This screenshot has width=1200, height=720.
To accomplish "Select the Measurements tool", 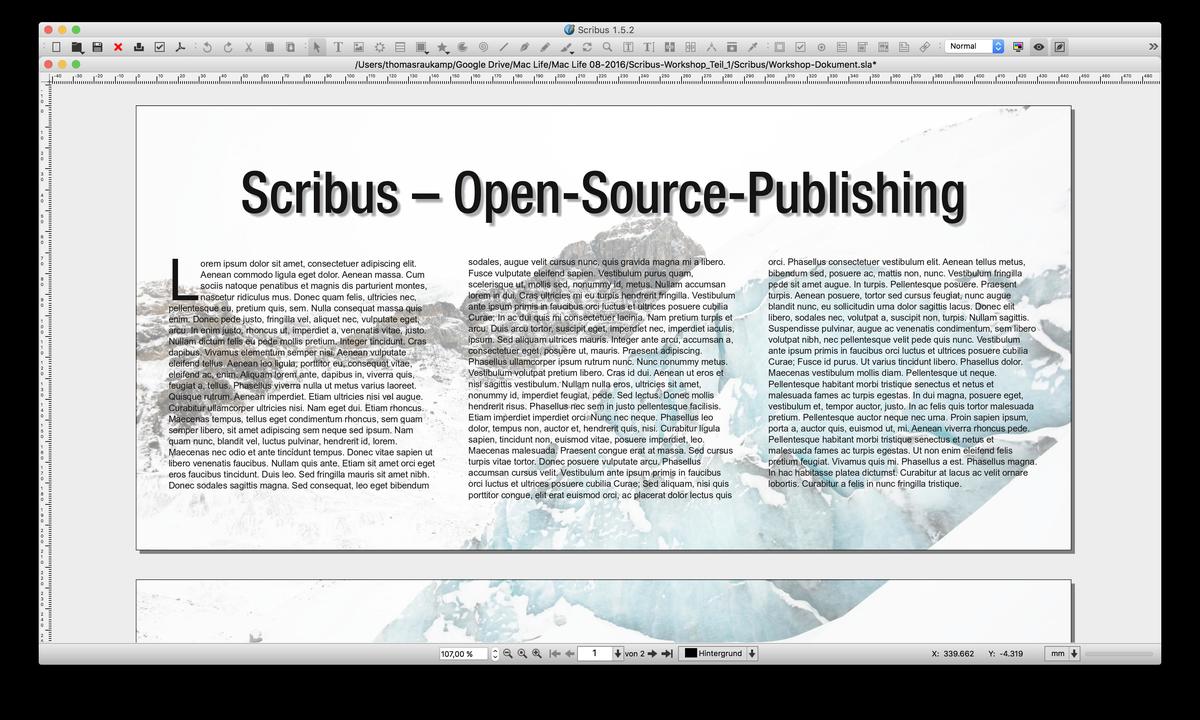I will tap(711, 47).
